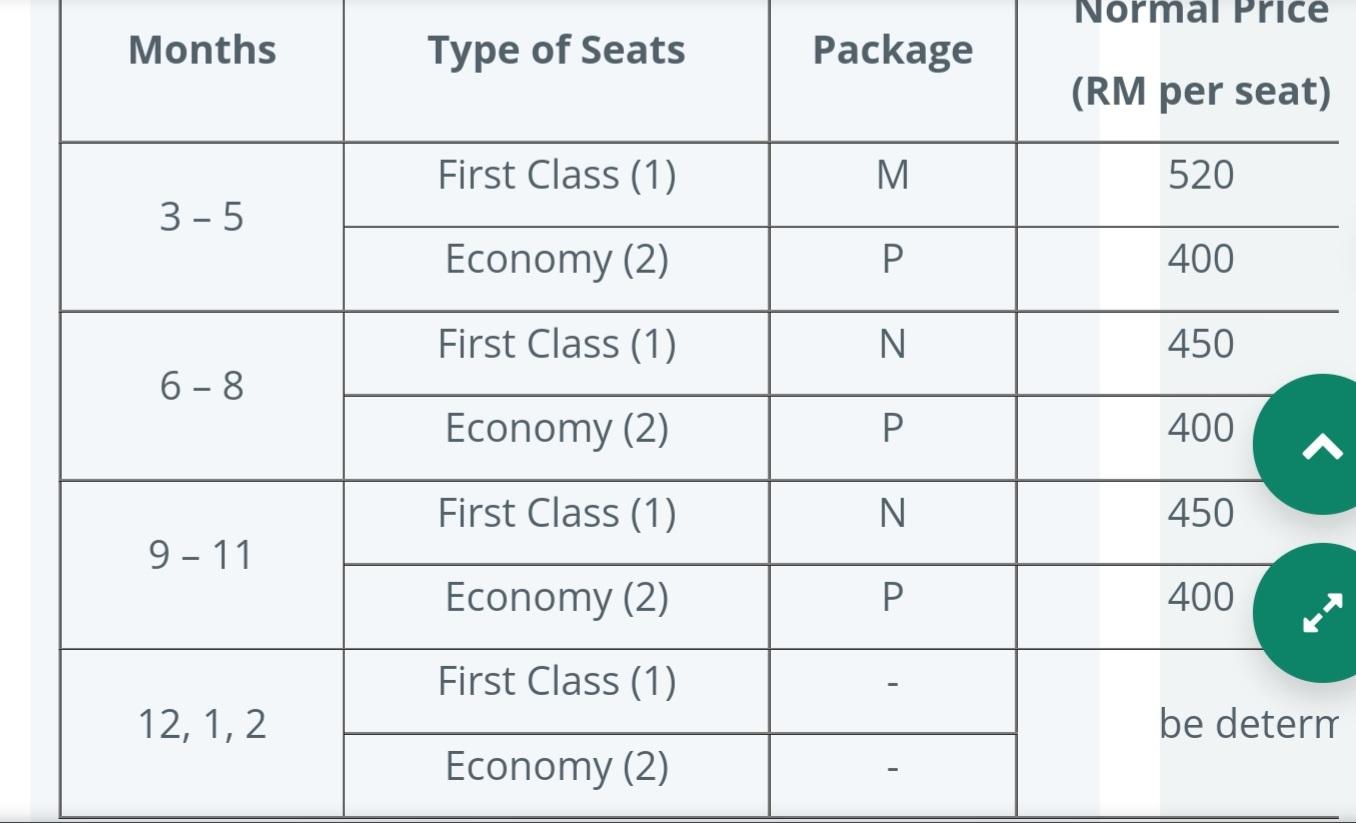This screenshot has height=823, width=1356.
Task: Select package N in months 6 – 8
Action: point(893,345)
